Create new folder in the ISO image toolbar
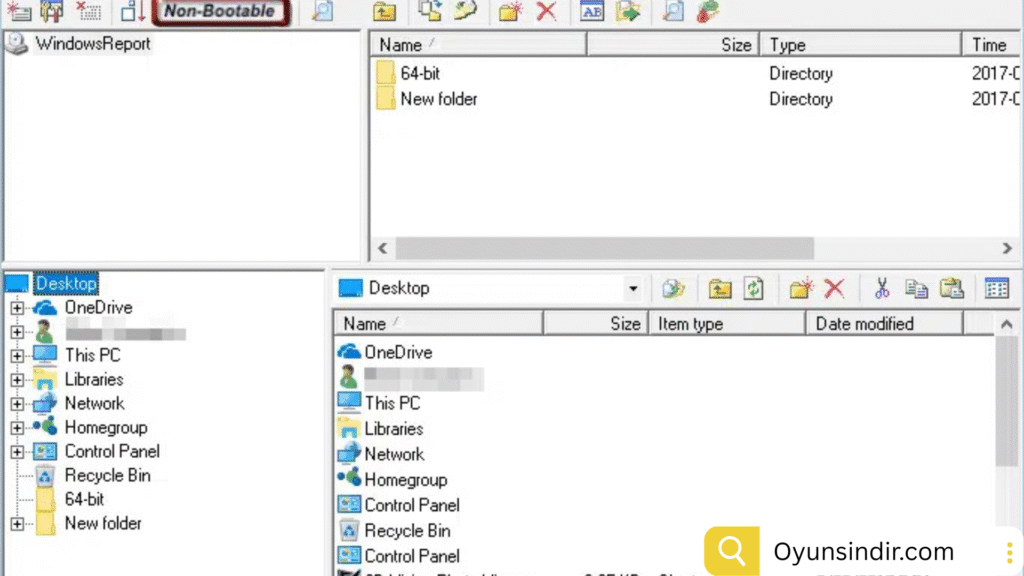The image size is (1024, 576). coord(511,12)
